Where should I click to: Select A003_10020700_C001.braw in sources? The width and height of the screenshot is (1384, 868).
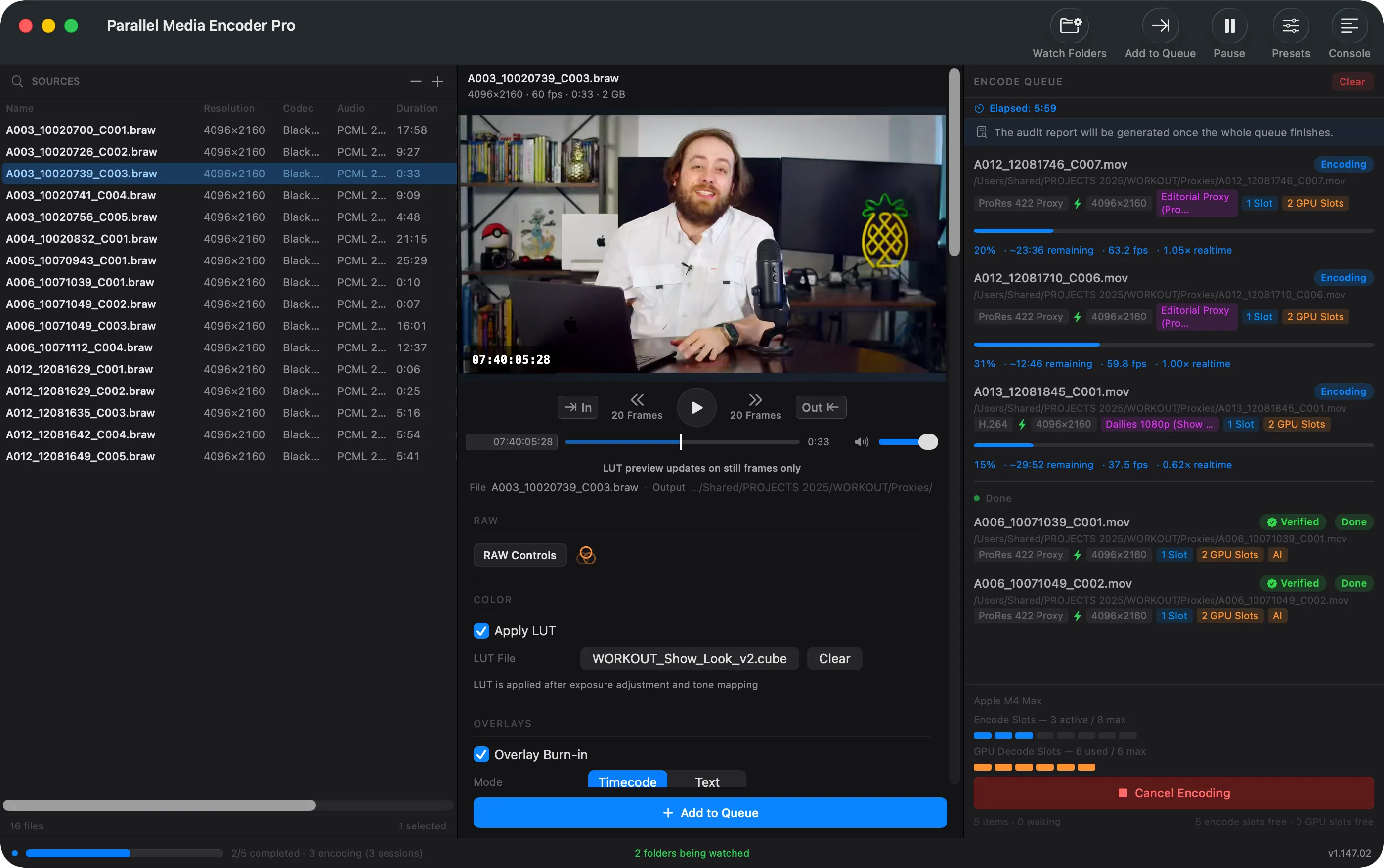pos(228,130)
